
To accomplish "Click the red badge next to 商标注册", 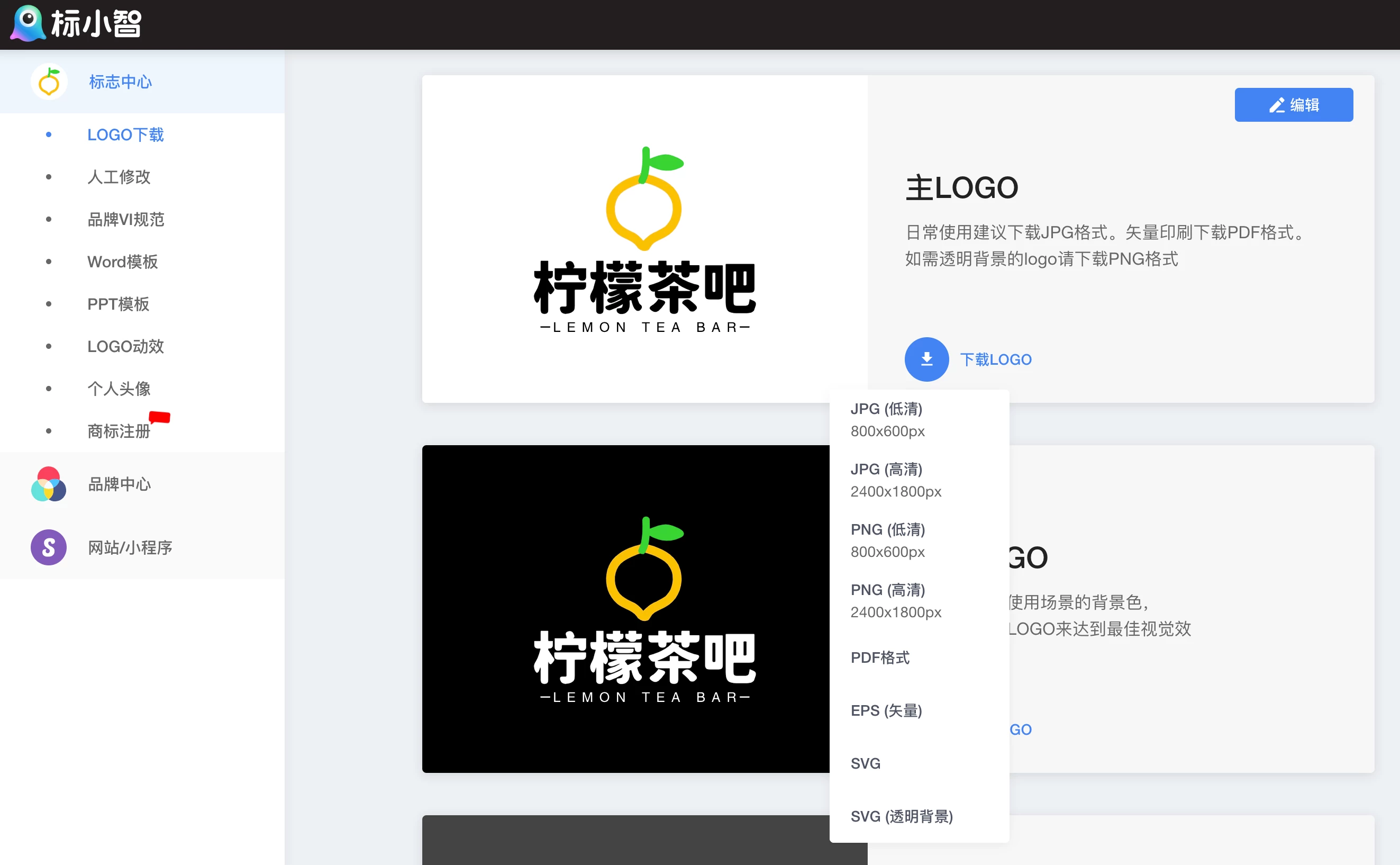I will coord(159,417).
